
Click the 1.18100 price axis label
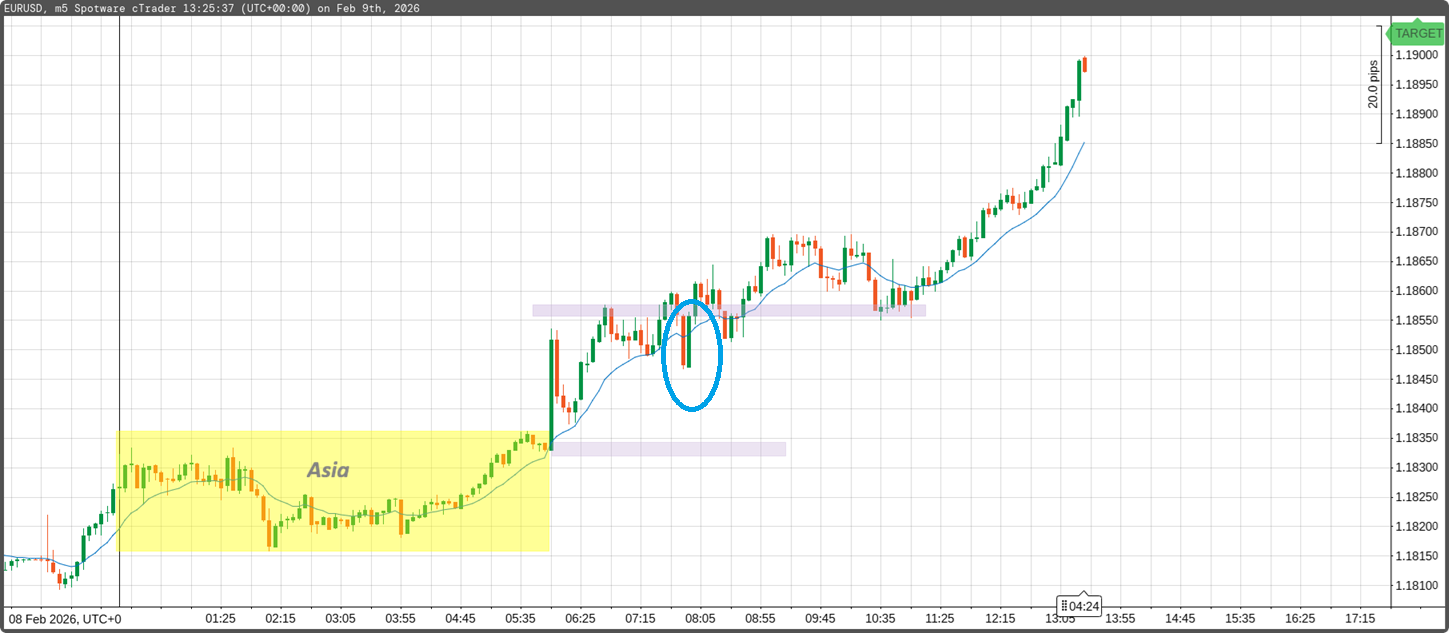coord(1418,585)
